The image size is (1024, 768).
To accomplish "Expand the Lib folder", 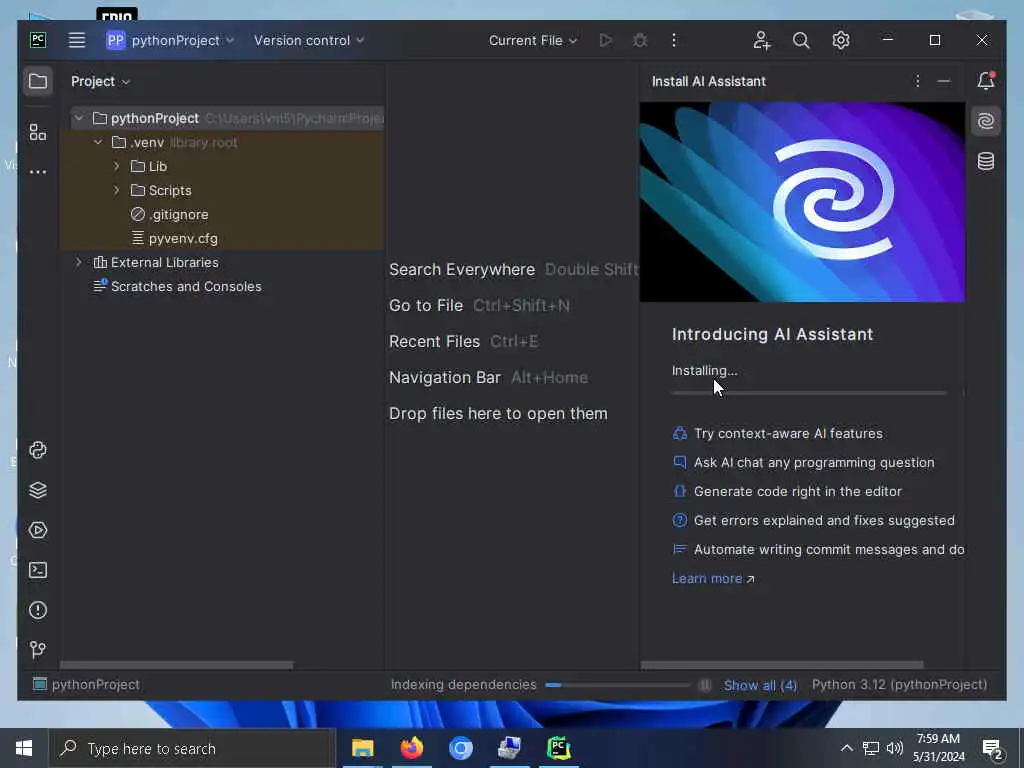I will tap(117, 167).
